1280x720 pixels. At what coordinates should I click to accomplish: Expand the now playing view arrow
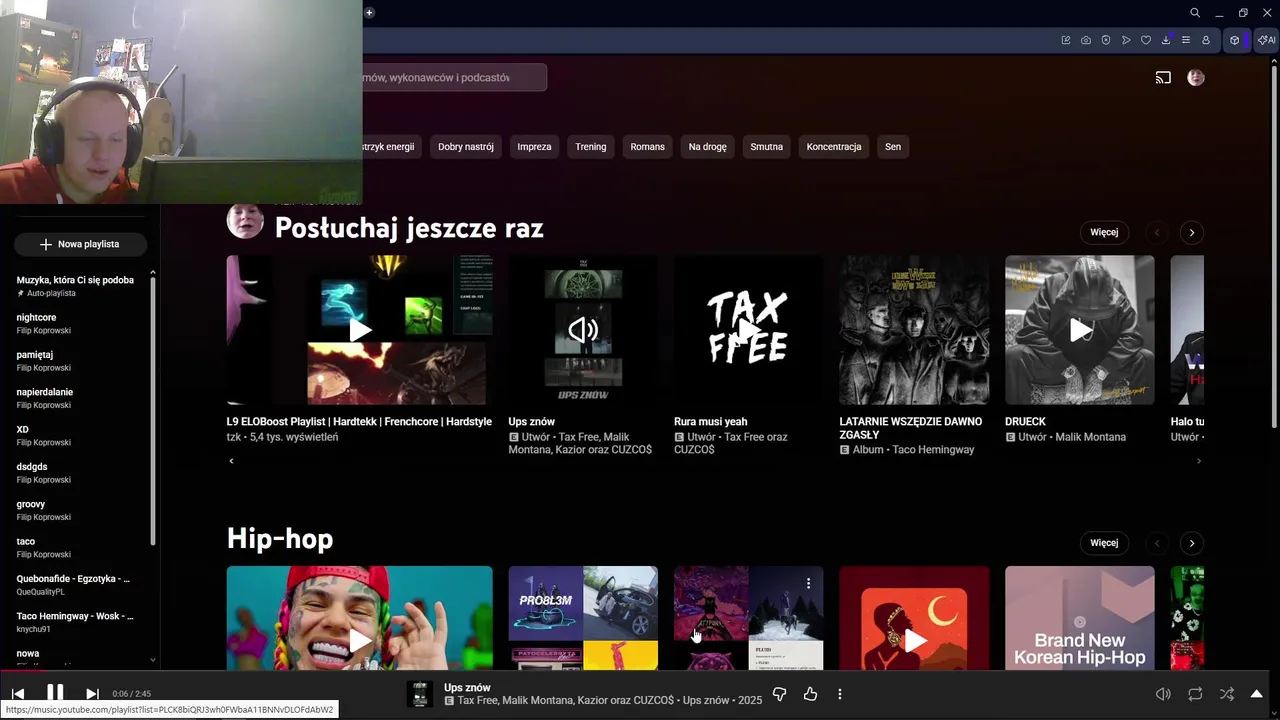pos(1257,694)
